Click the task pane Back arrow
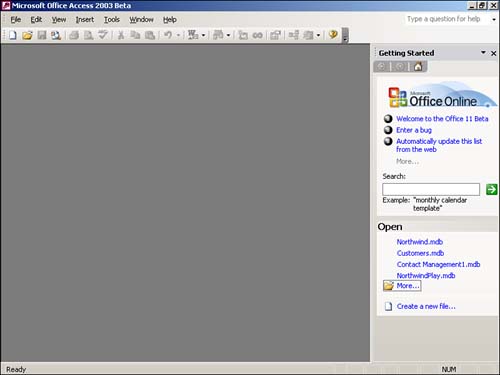Viewport: 500px width, 375px height. 381,67
